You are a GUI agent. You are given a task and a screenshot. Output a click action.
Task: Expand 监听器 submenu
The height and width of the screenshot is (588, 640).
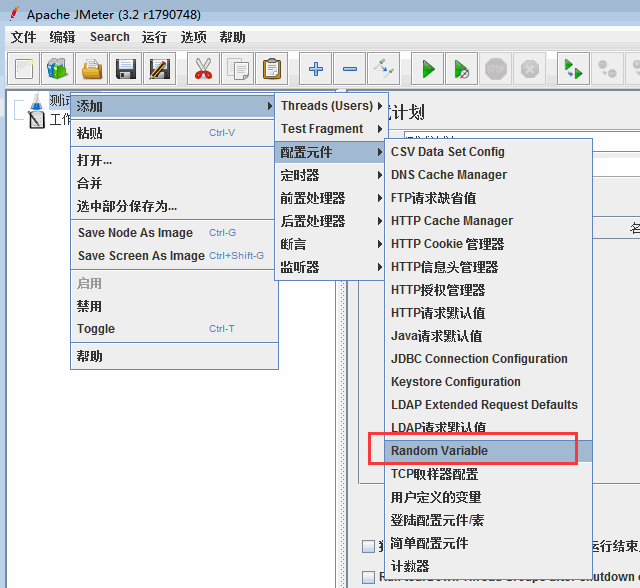pos(330,267)
